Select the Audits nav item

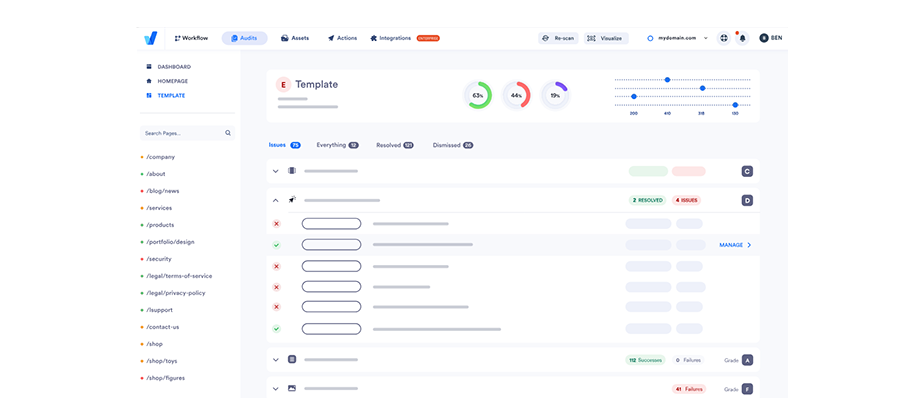[x=245, y=38]
